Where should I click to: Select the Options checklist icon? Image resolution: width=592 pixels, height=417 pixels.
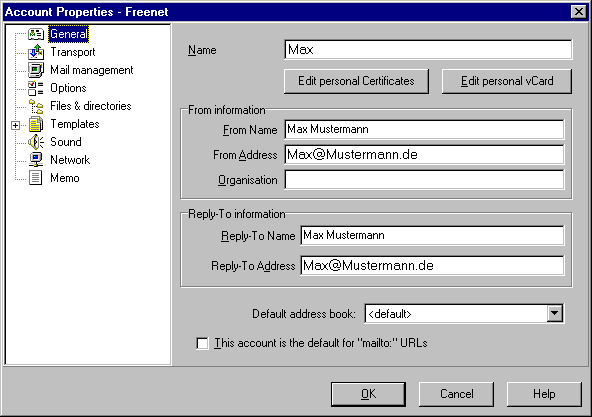point(36,88)
